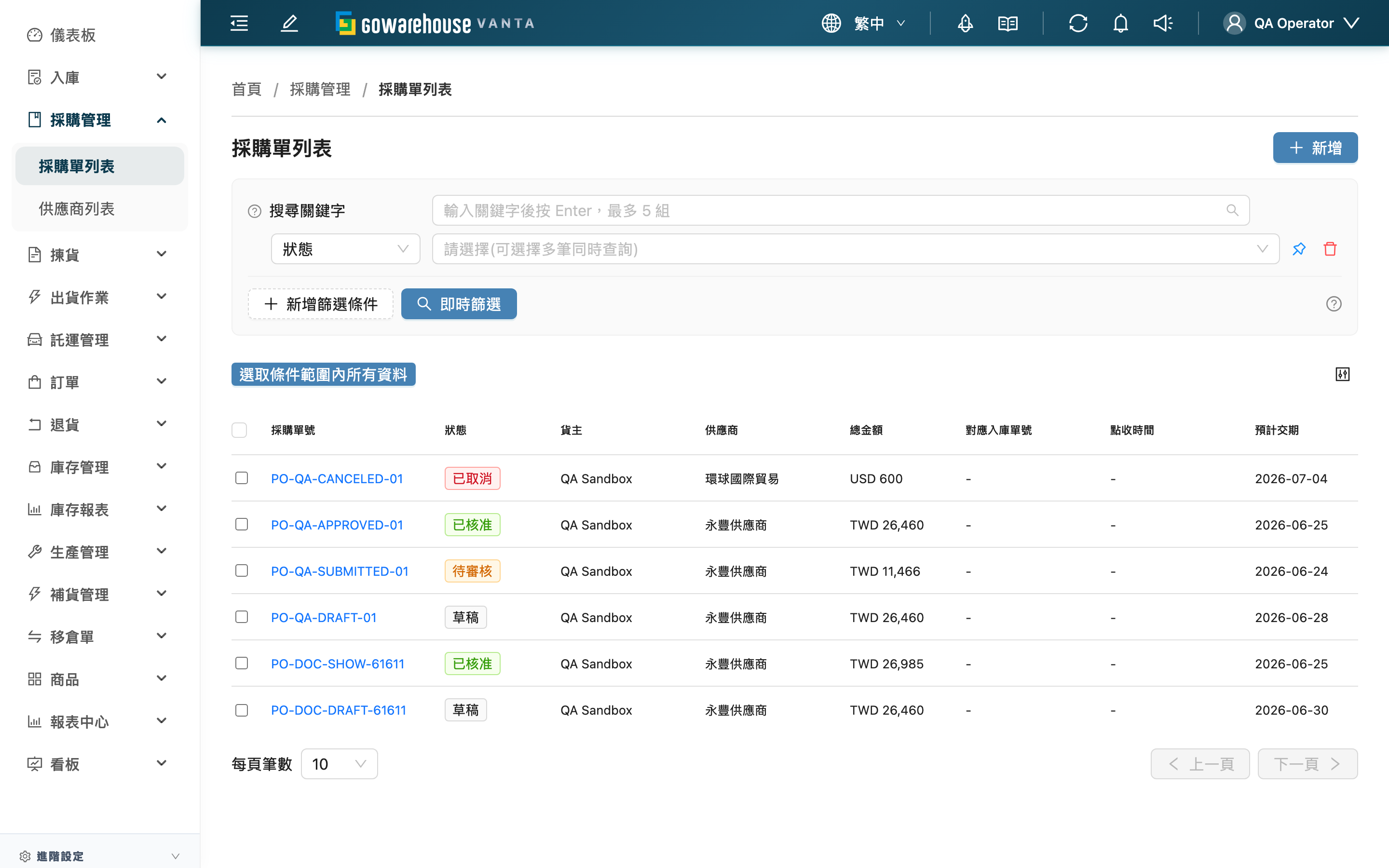
Task: Click help icon next to 搜尋關鍵字
Action: 254,211
